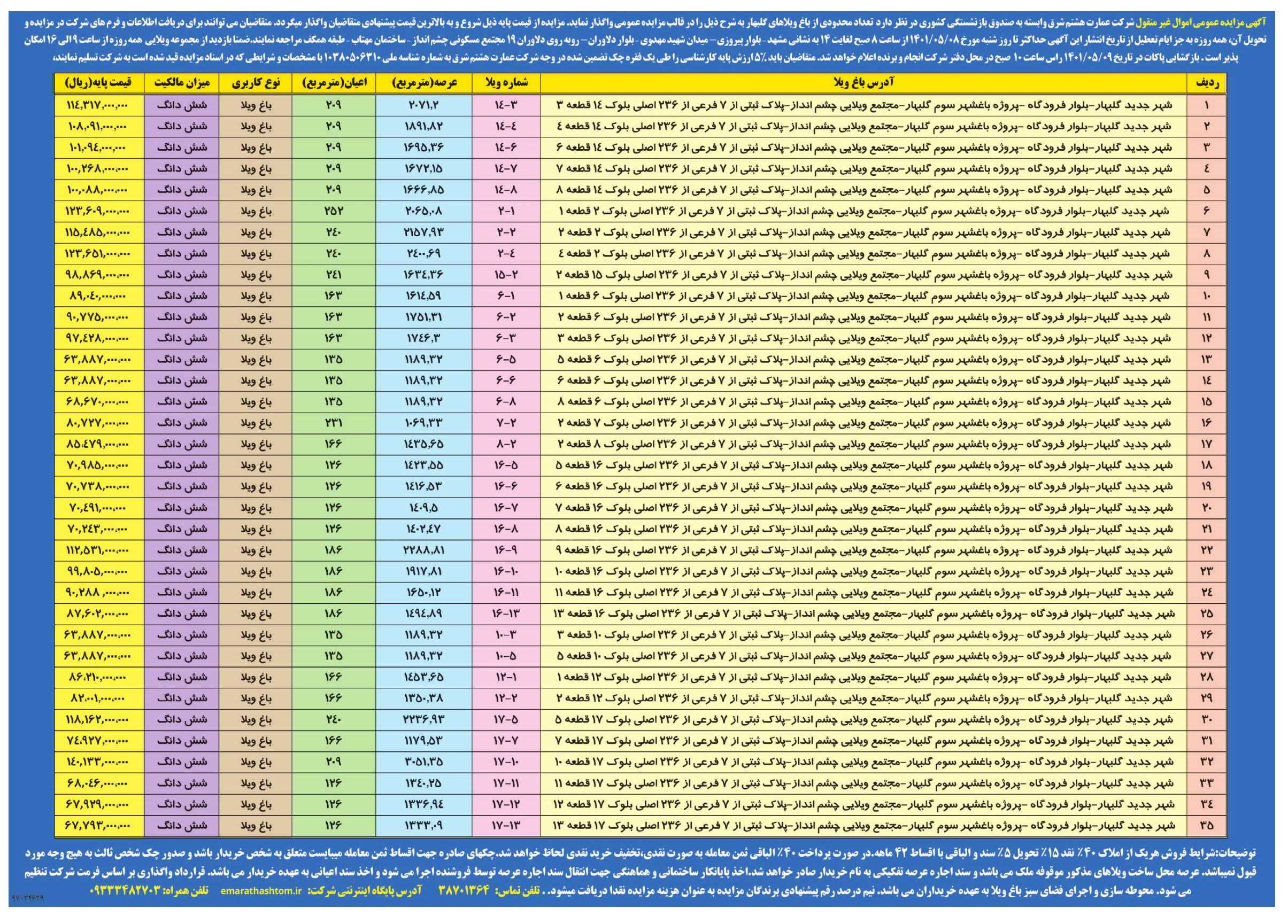Select row number 1 cell
The image size is (1288, 924).
[x=1206, y=105]
